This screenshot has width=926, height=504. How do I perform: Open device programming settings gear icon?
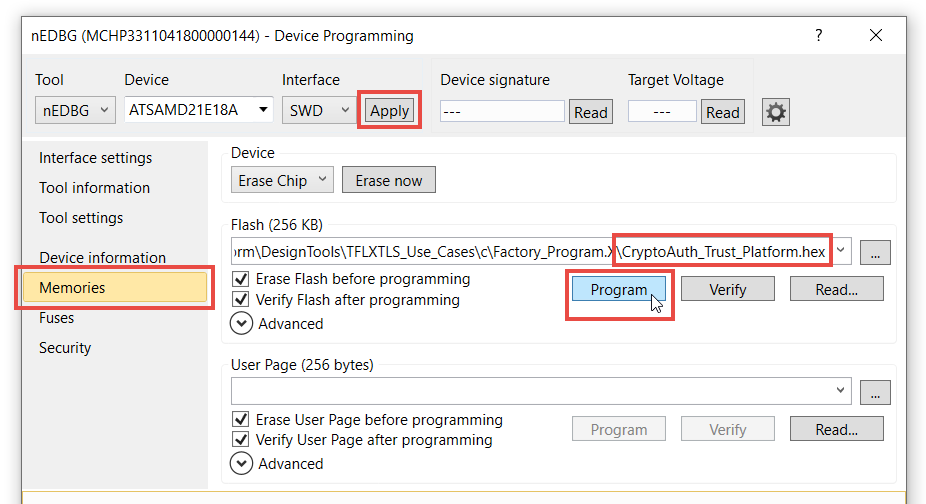[x=775, y=112]
